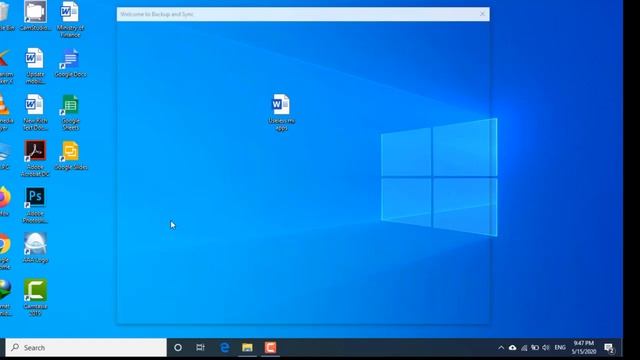Screen dimensions: 640x360
Task: Open Task View on the taskbar
Action: 200,347
